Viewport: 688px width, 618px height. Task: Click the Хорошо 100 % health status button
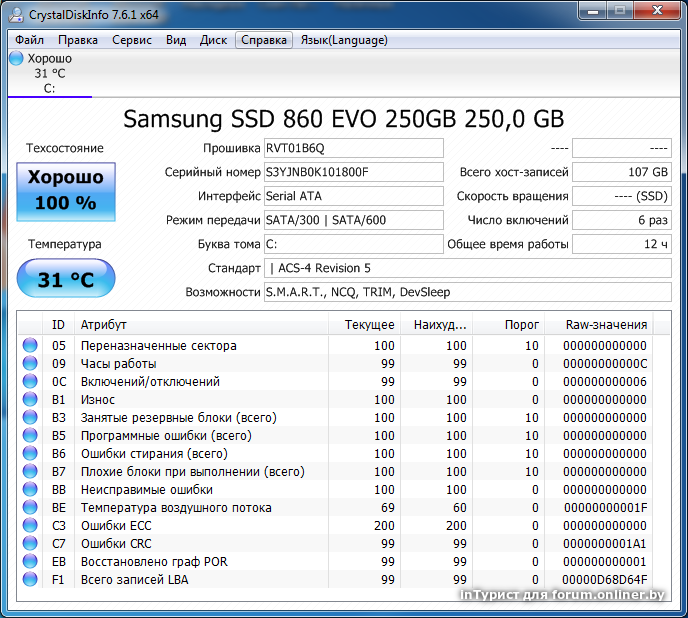click(65, 190)
